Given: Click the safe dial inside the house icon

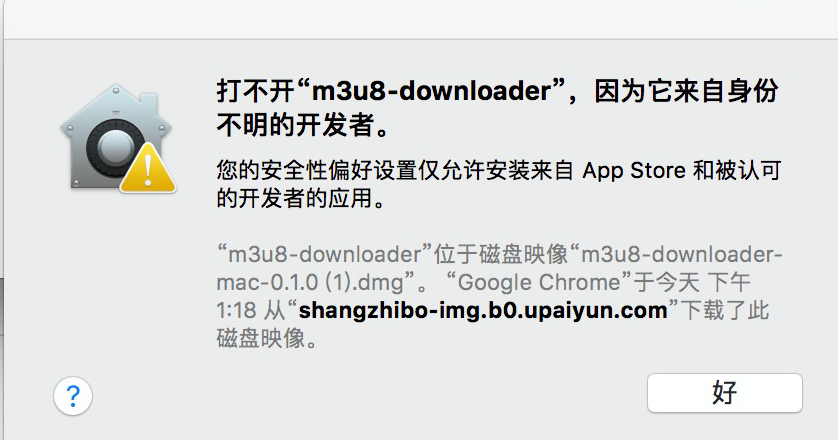Looking at the screenshot, I should (115, 148).
